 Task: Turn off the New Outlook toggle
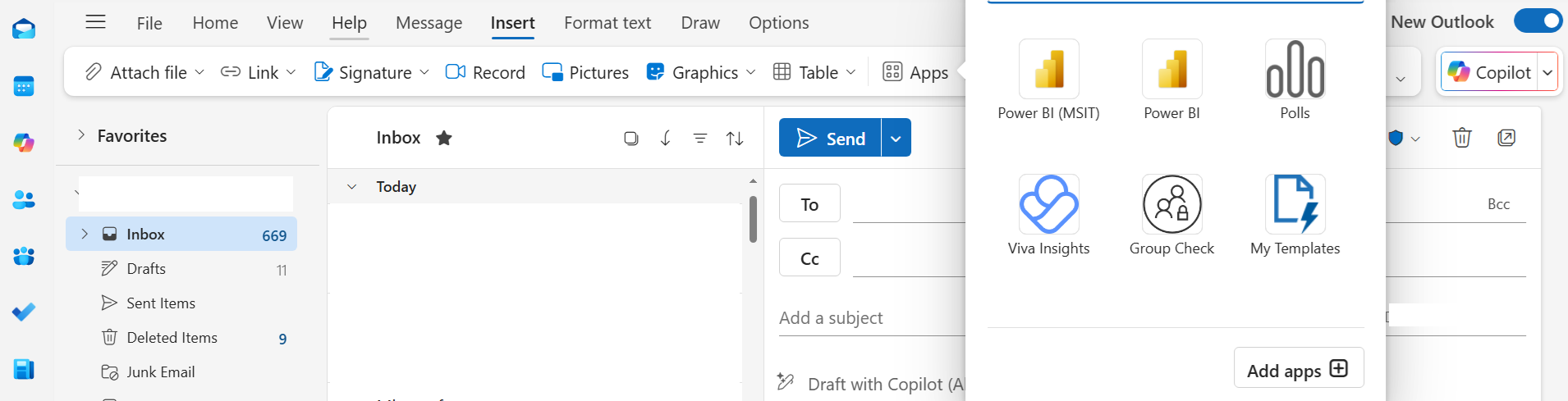1537,21
